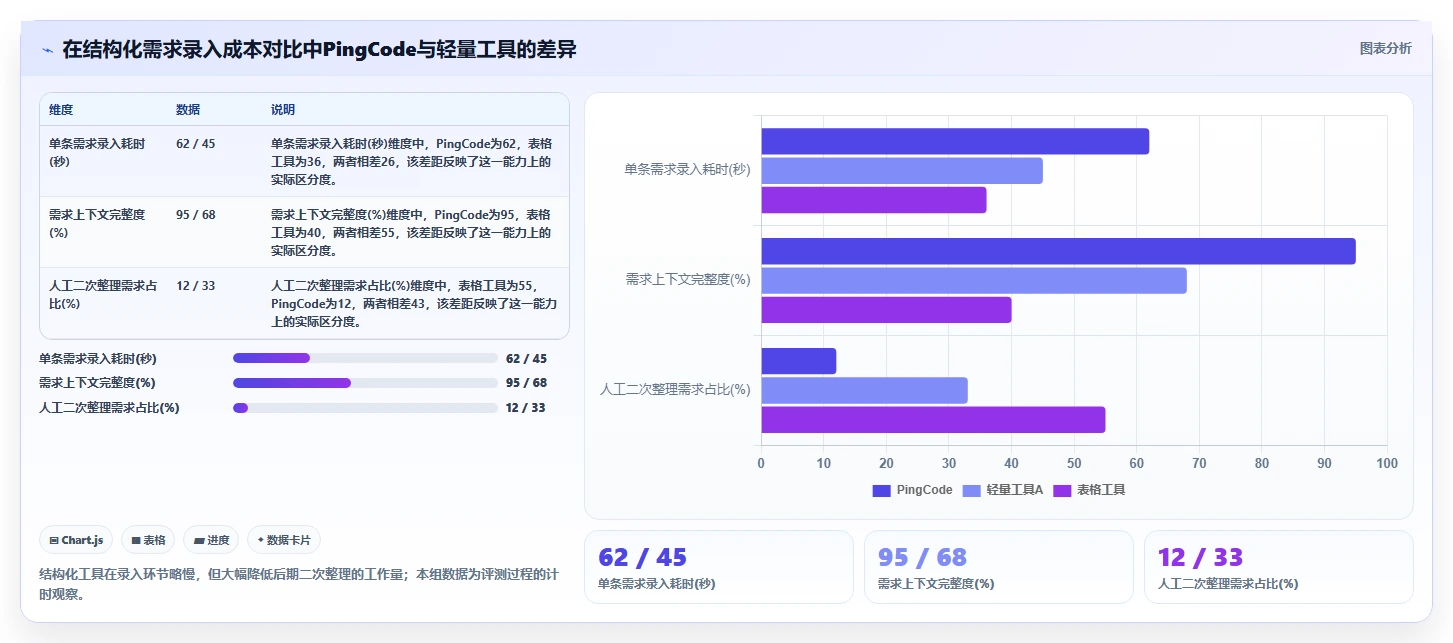Image resolution: width=1453 pixels, height=643 pixels.
Task: Click progress bar for 人工二次整理需求占比(%)
Action: click(365, 408)
